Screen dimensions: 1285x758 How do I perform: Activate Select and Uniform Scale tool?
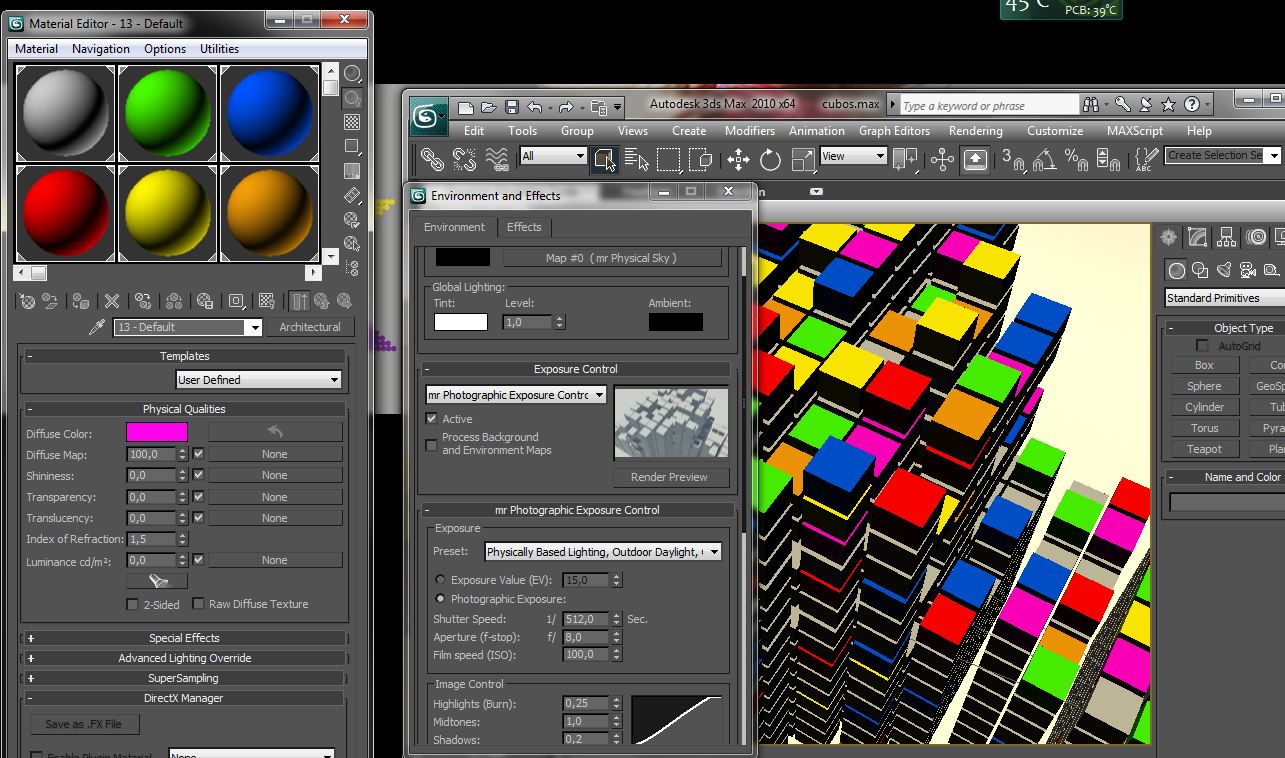coord(803,158)
